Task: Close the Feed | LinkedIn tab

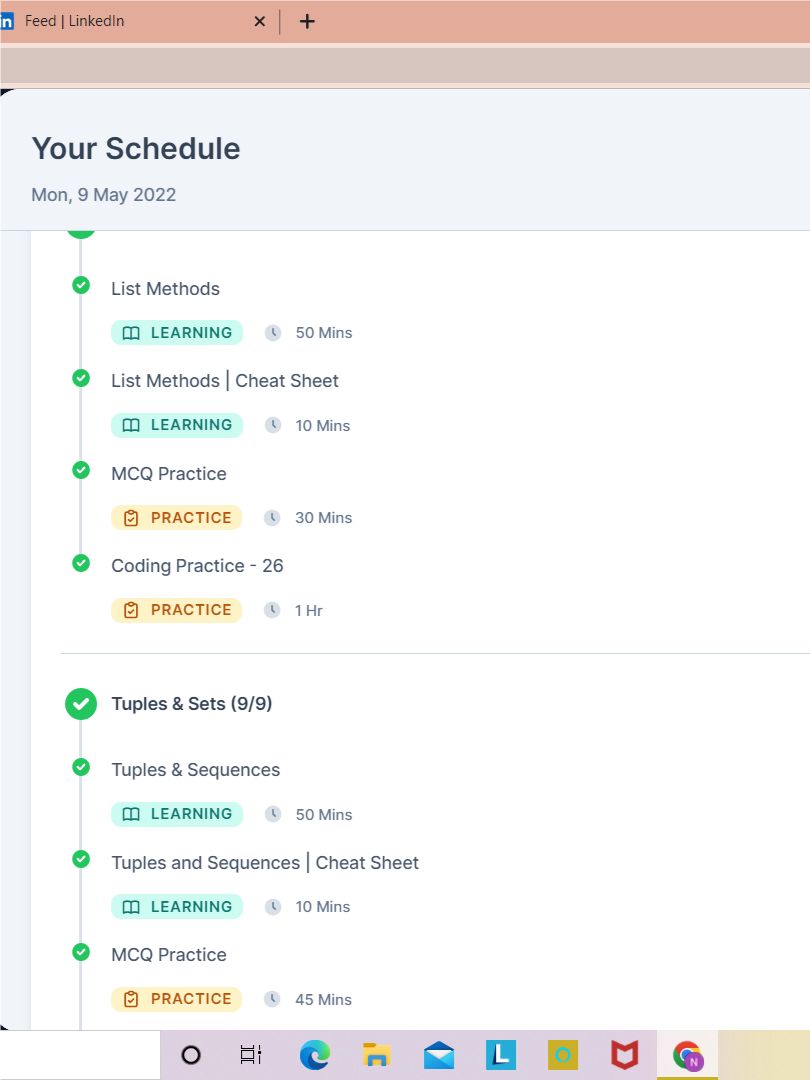Action: (260, 21)
